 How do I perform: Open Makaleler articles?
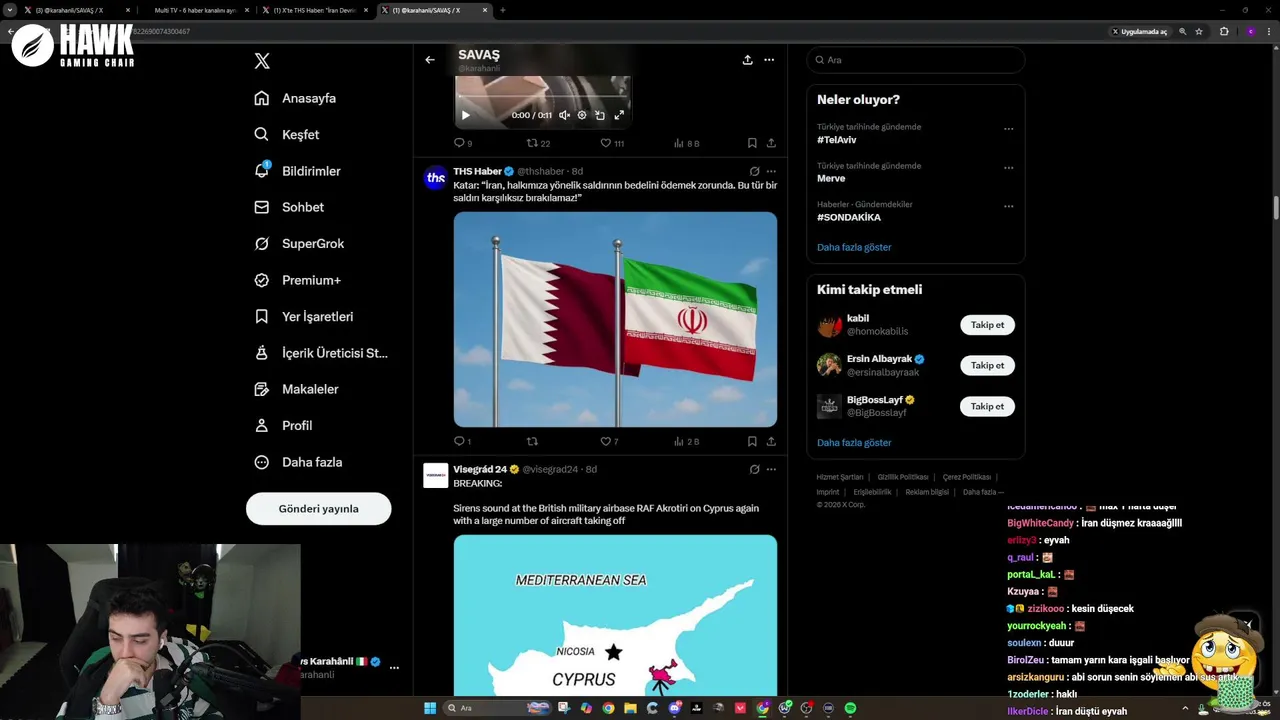[x=296, y=389]
